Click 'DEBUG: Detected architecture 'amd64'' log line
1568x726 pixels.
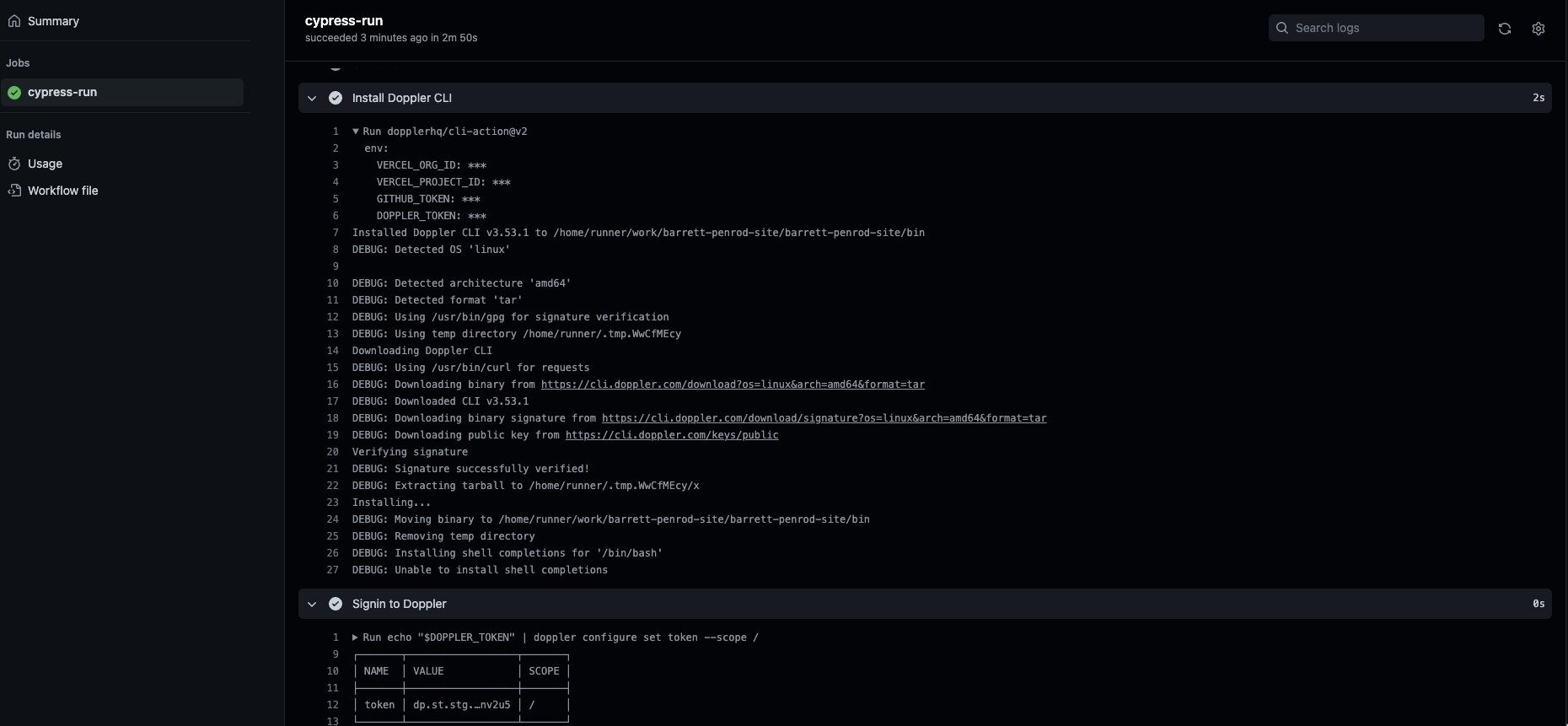[461, 283]
